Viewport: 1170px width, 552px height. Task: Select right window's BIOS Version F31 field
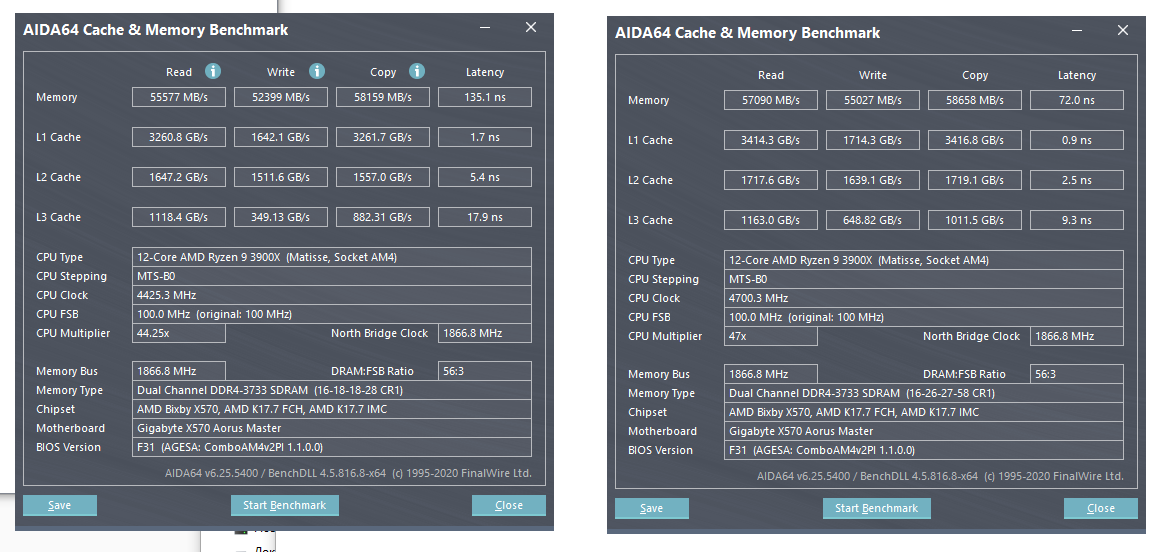coord(924,450)
